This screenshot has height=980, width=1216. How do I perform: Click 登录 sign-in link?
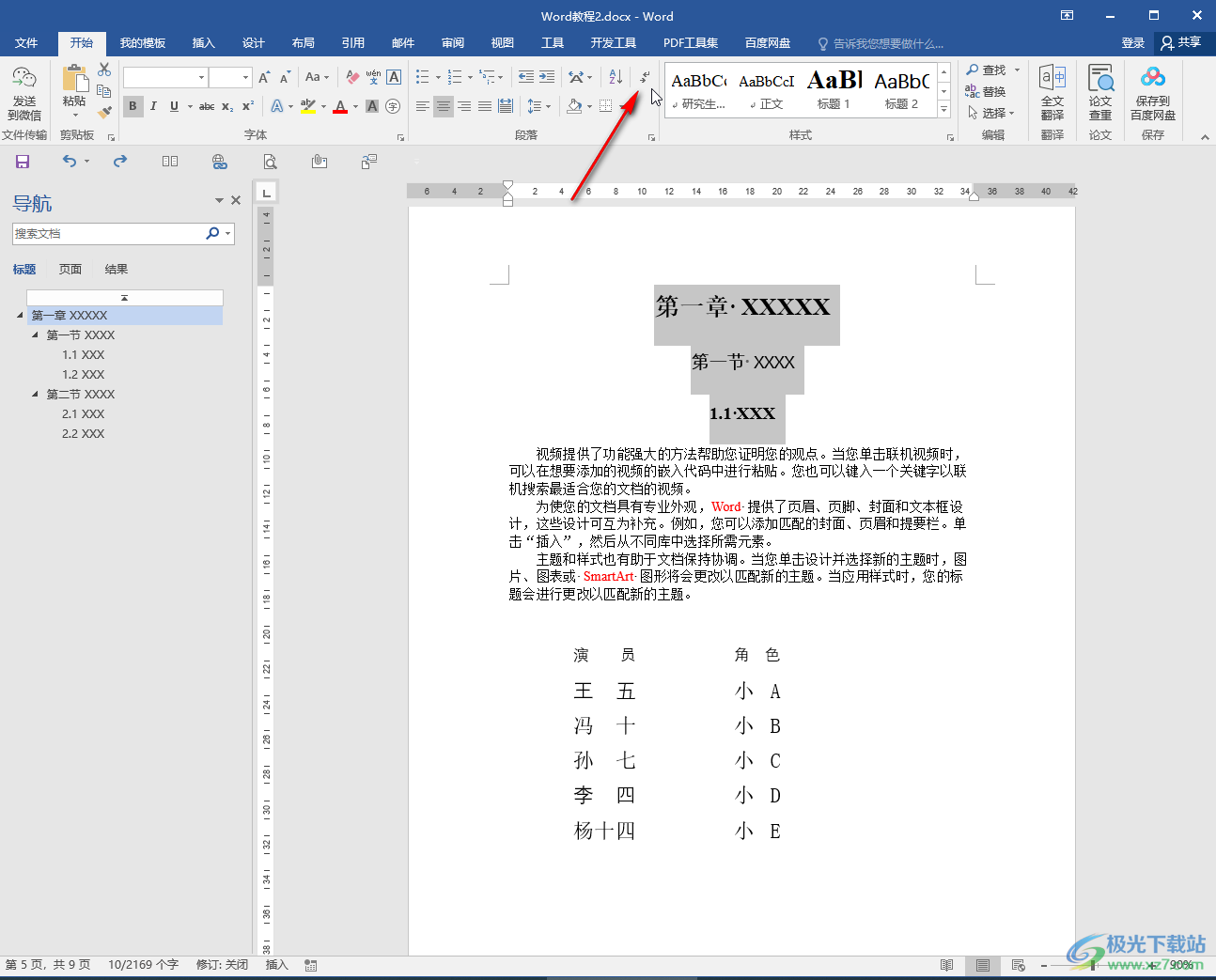point(1133,43)
